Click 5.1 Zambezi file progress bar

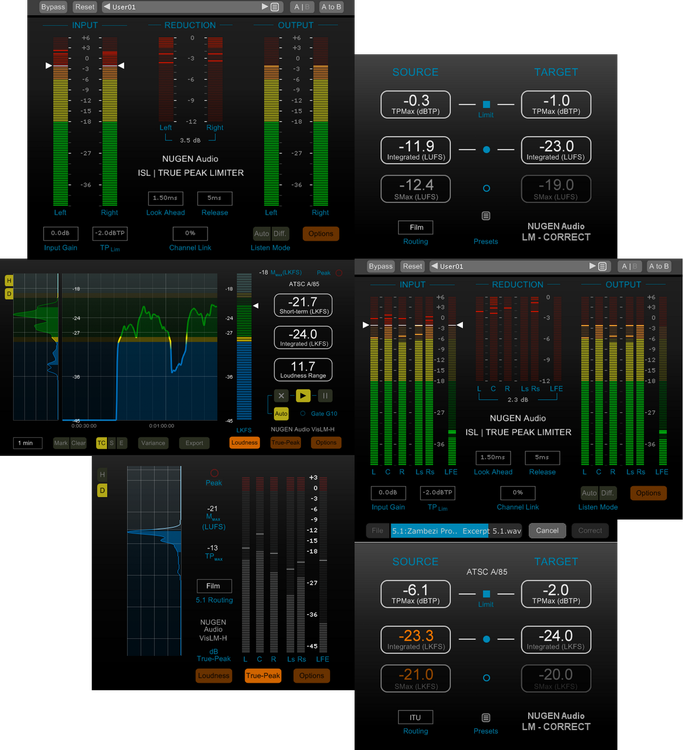tap(456, 531)
